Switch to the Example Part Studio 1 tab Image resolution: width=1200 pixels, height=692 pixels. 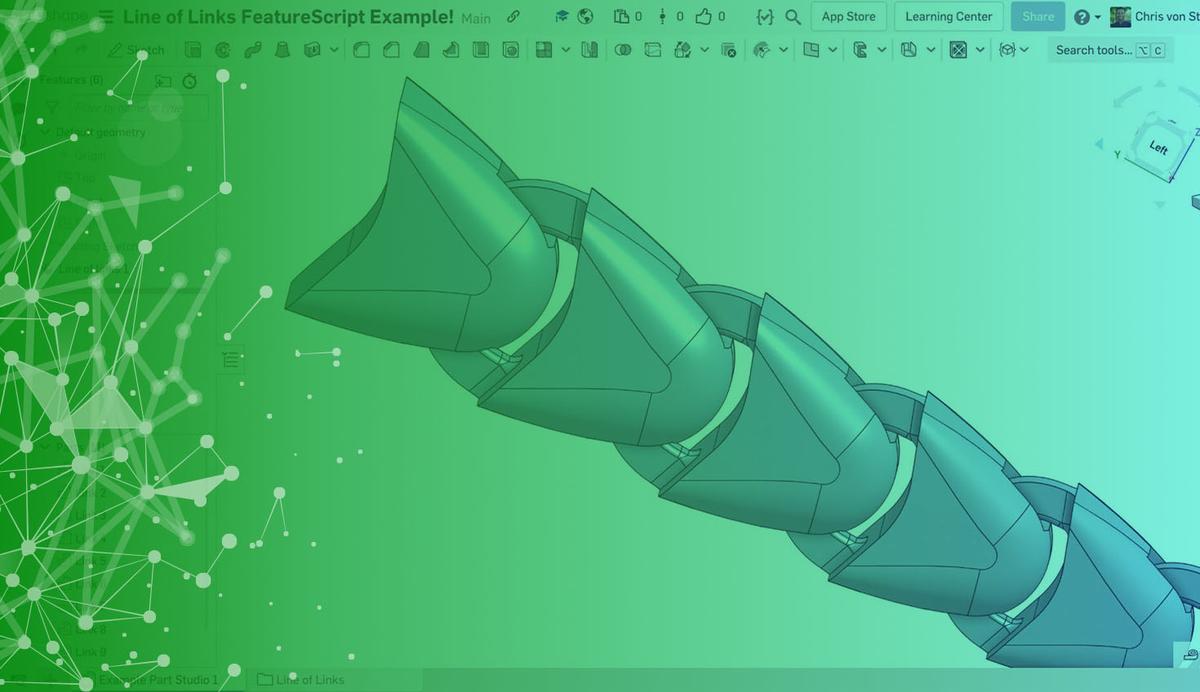(160, 679)
